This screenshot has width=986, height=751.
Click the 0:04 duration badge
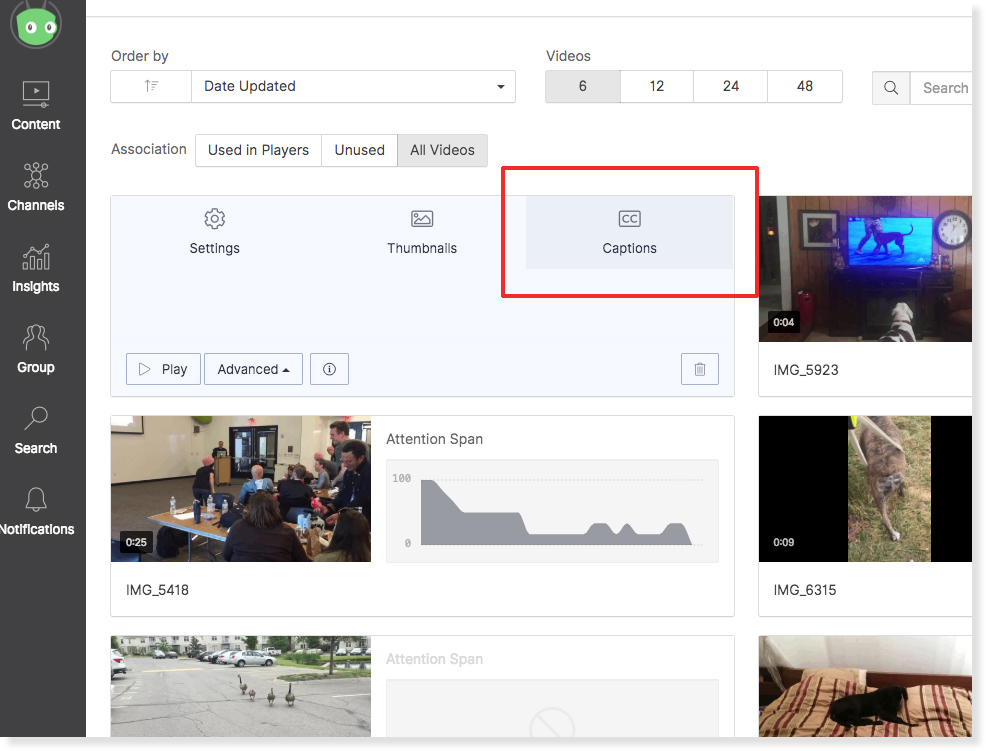pos(784,322)
